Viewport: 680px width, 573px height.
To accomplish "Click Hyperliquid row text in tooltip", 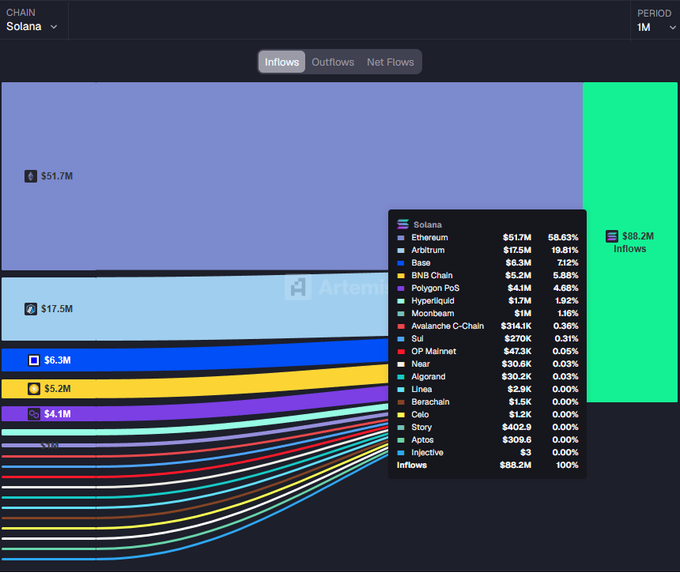I will pyautogui.click(x=433, y=301).
